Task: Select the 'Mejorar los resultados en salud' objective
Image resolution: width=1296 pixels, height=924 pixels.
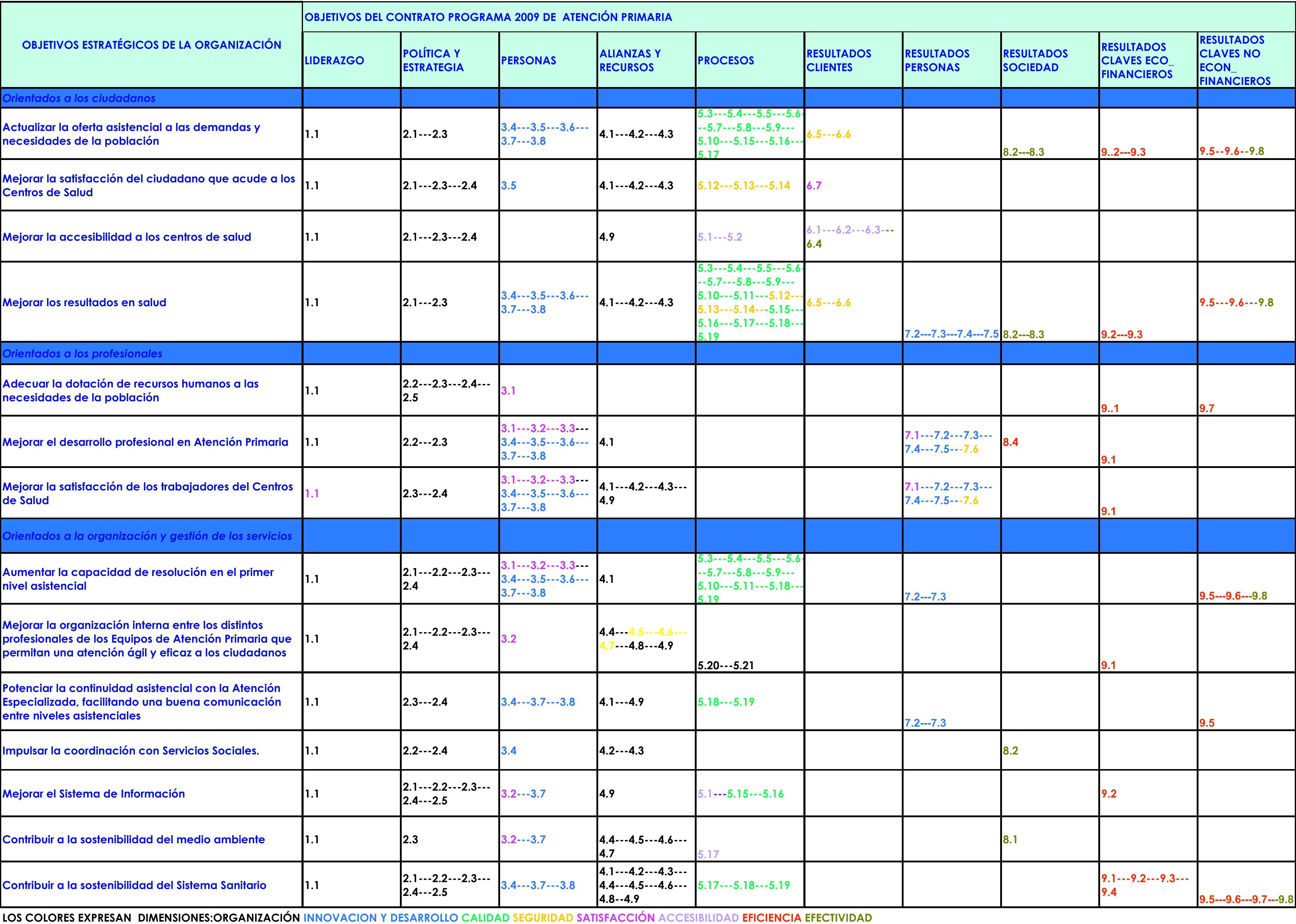Action: (x=84, y=302)
